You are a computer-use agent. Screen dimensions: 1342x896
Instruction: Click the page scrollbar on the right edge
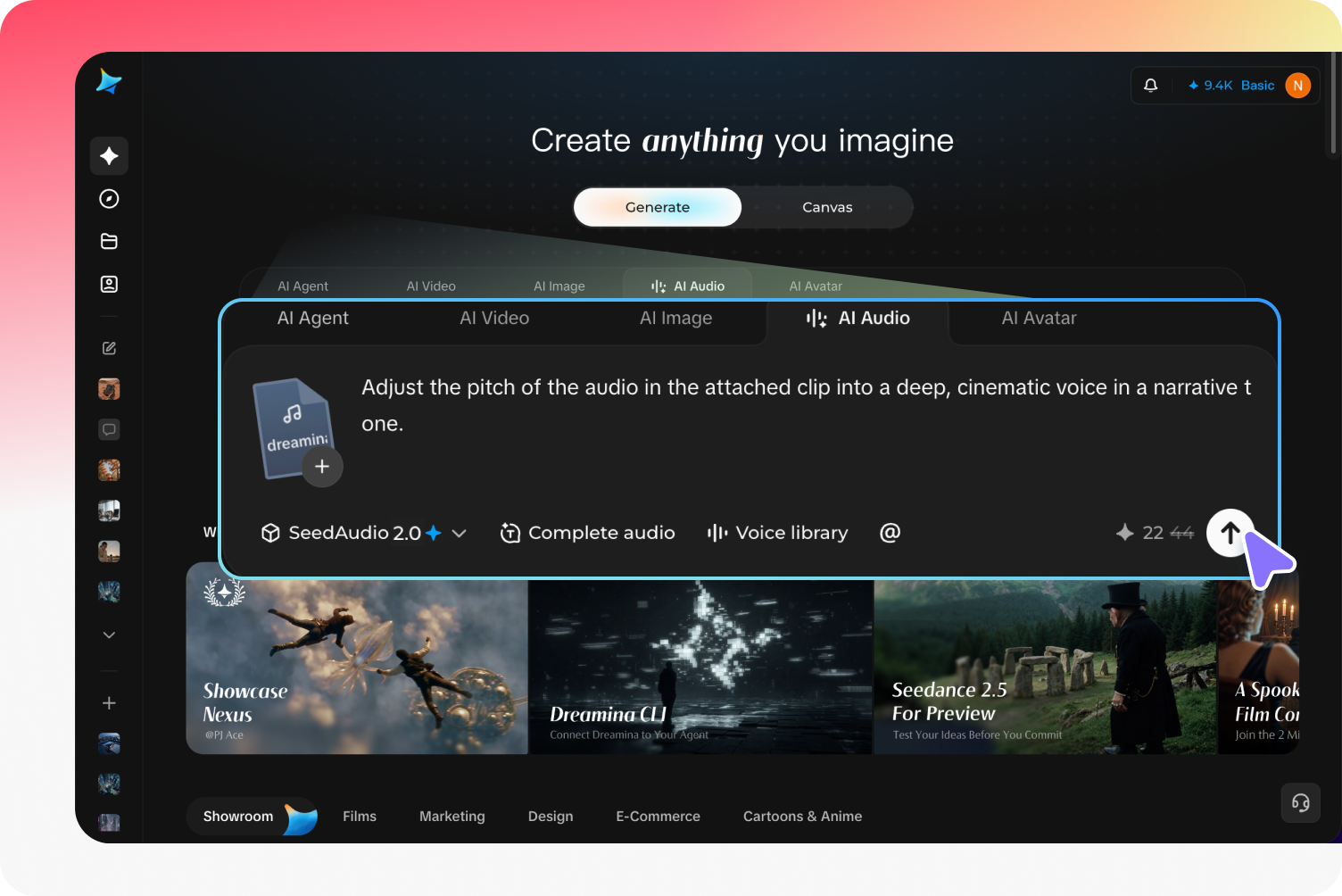point(1334,103)
